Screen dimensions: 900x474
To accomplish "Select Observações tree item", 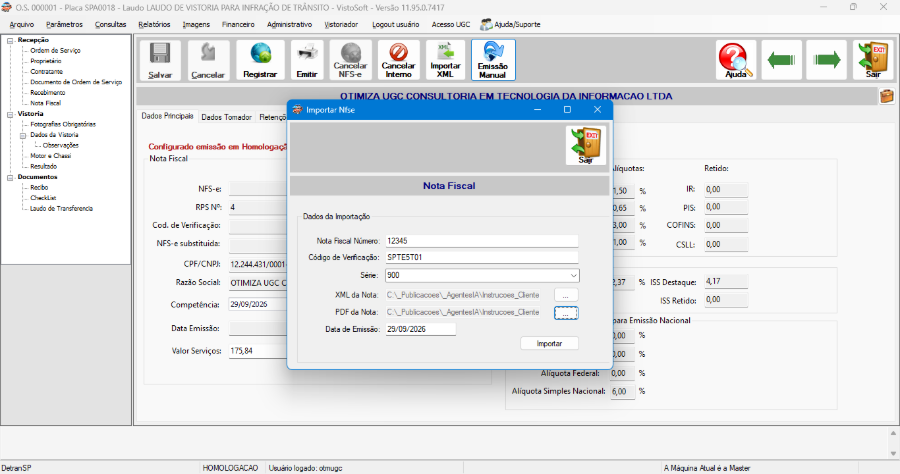I will (x=60, y=146).
